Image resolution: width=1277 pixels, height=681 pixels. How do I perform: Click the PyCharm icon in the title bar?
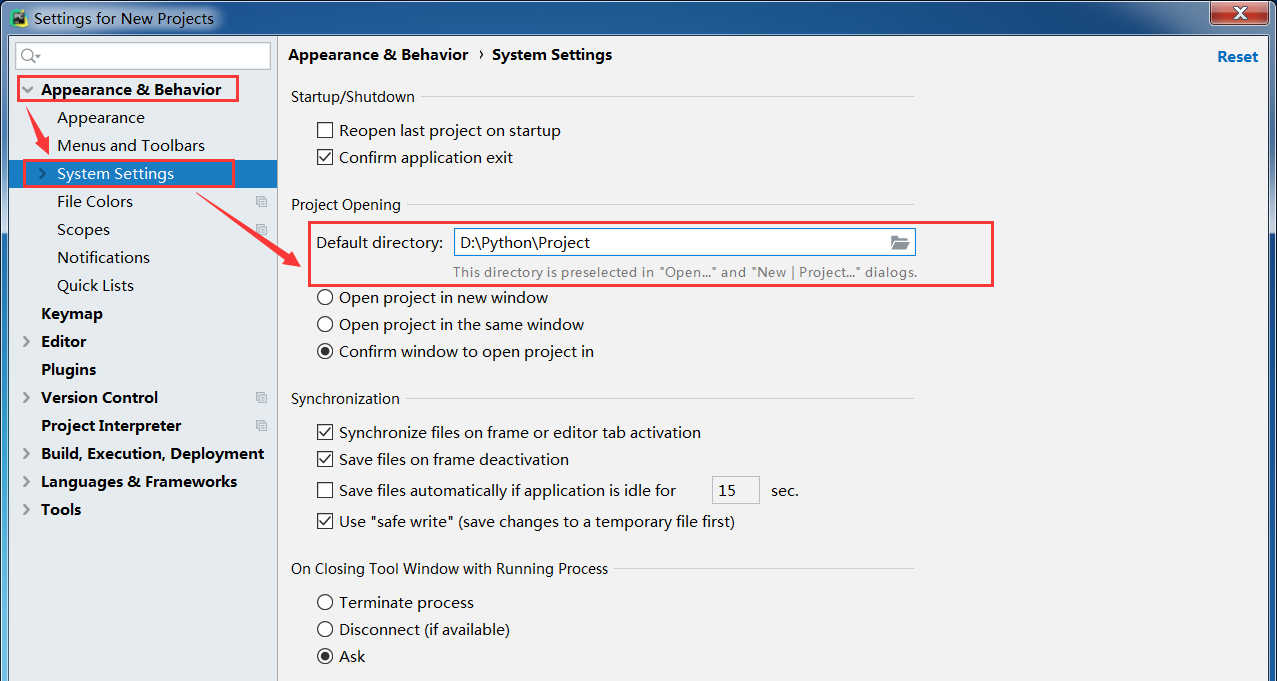(18, 18)
